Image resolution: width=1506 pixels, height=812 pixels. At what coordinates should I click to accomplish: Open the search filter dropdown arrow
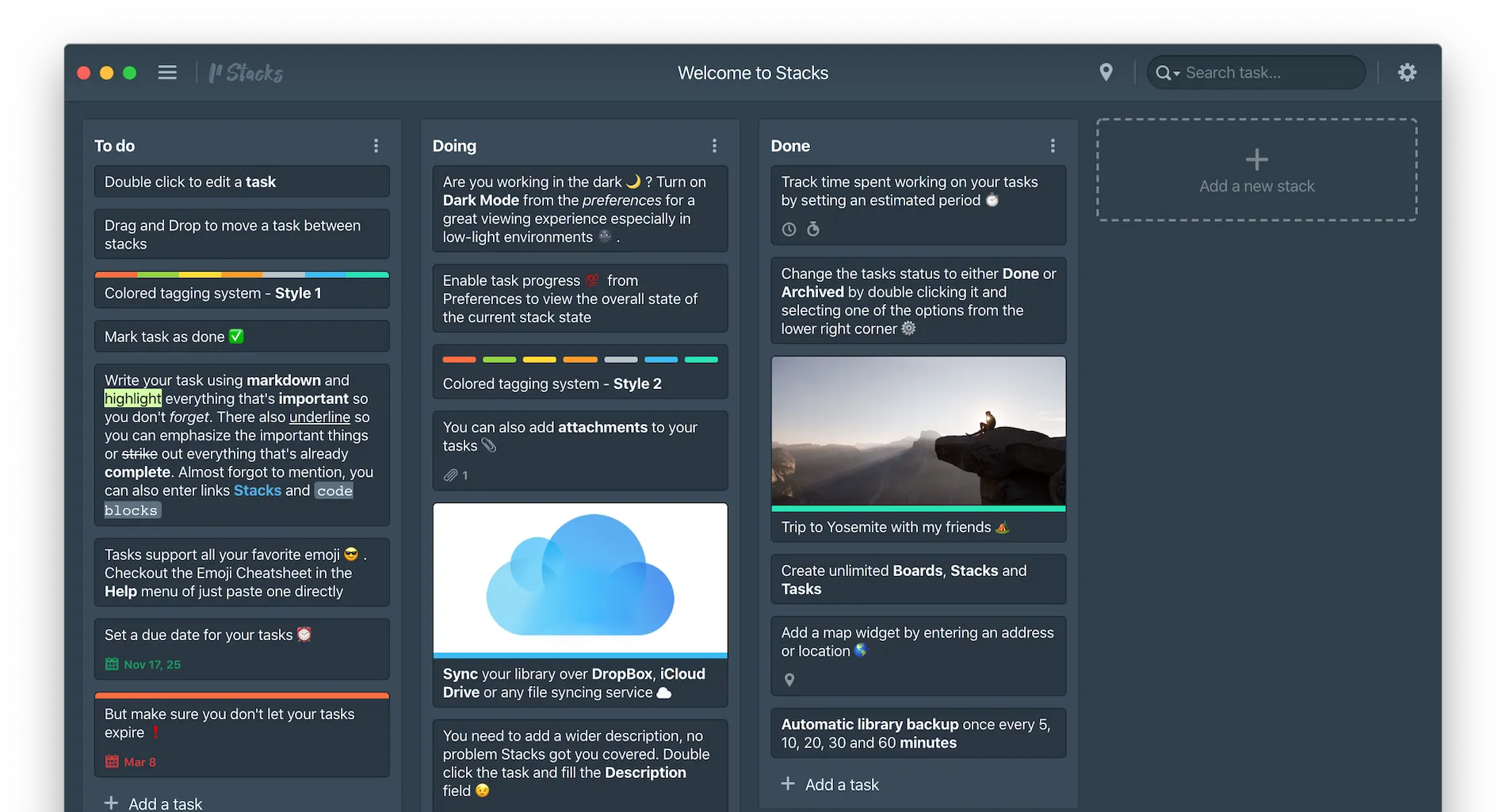click(1176, 73)
